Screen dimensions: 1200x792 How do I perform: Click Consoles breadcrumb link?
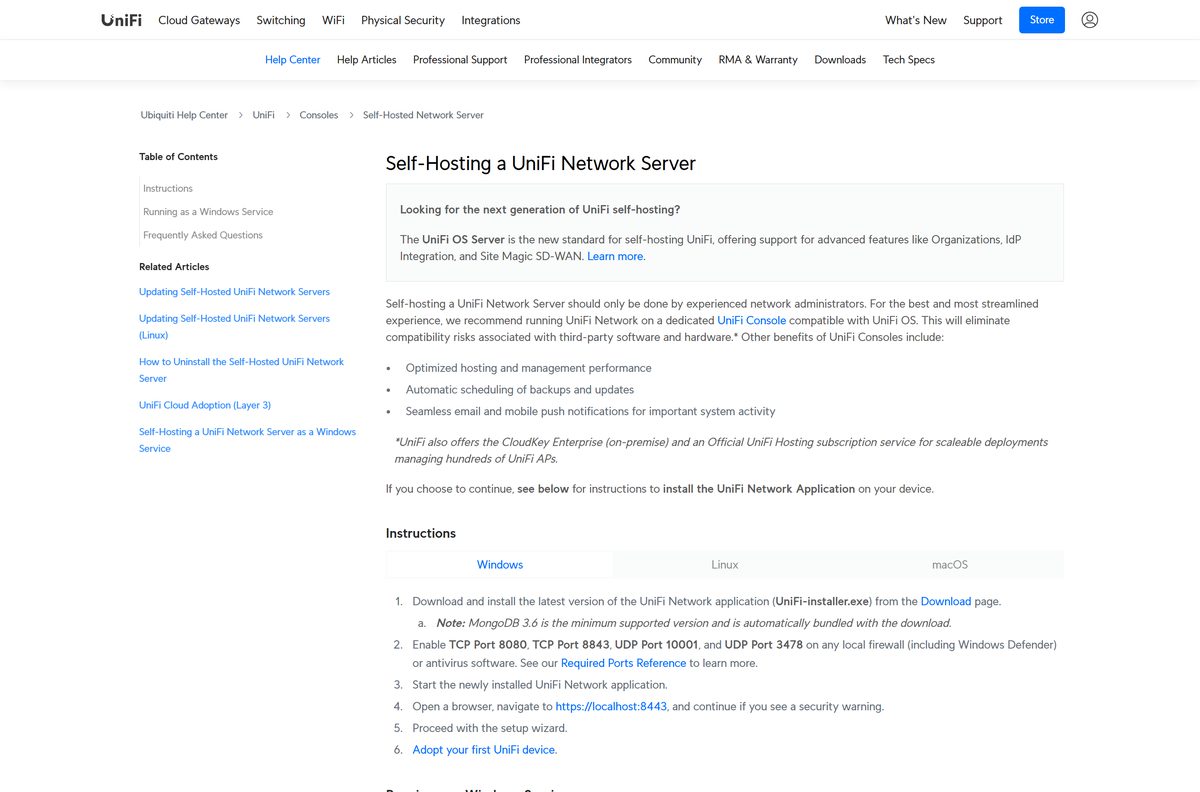[x=319, y=115]
